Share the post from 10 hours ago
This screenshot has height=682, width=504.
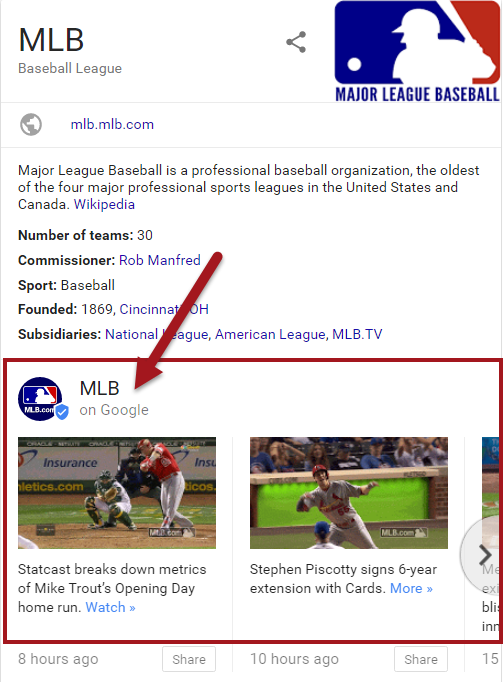[421, 659]
